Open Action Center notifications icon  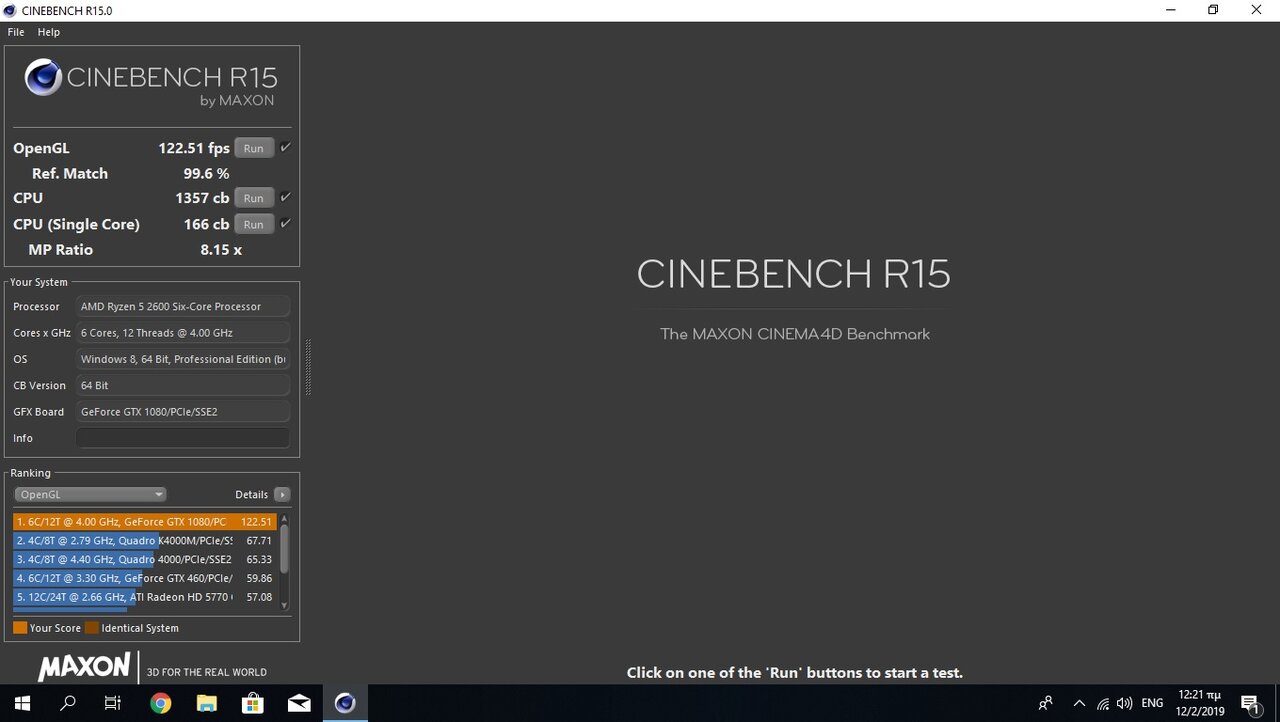[x=1250, y=703]
